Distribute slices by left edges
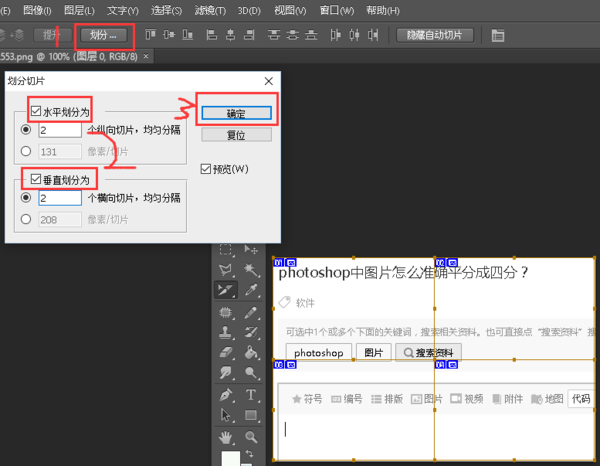The height and width of the screenshot is (466, 600). tap(336, 35)
